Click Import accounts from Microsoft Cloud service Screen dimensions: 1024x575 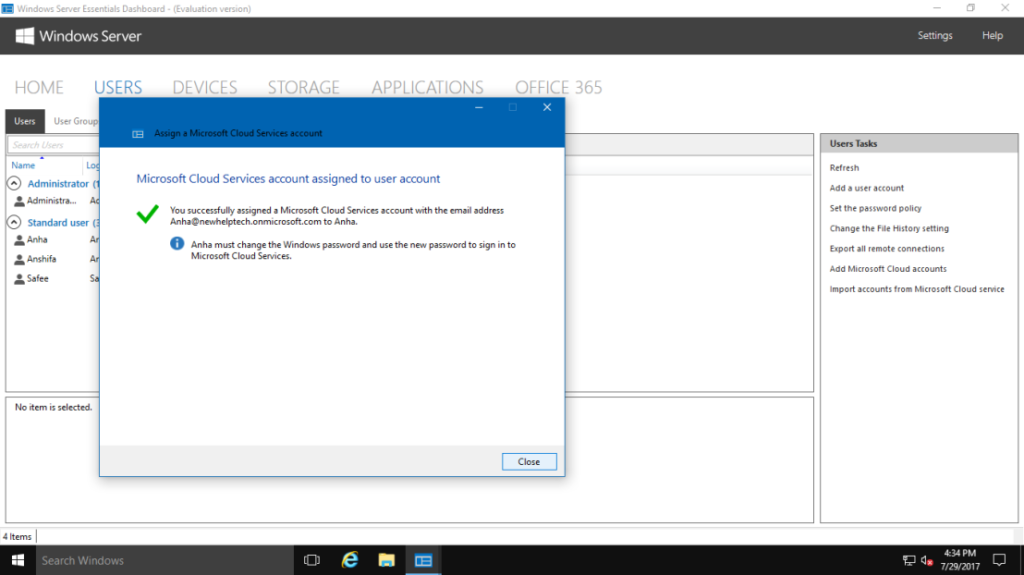(917, 289)
